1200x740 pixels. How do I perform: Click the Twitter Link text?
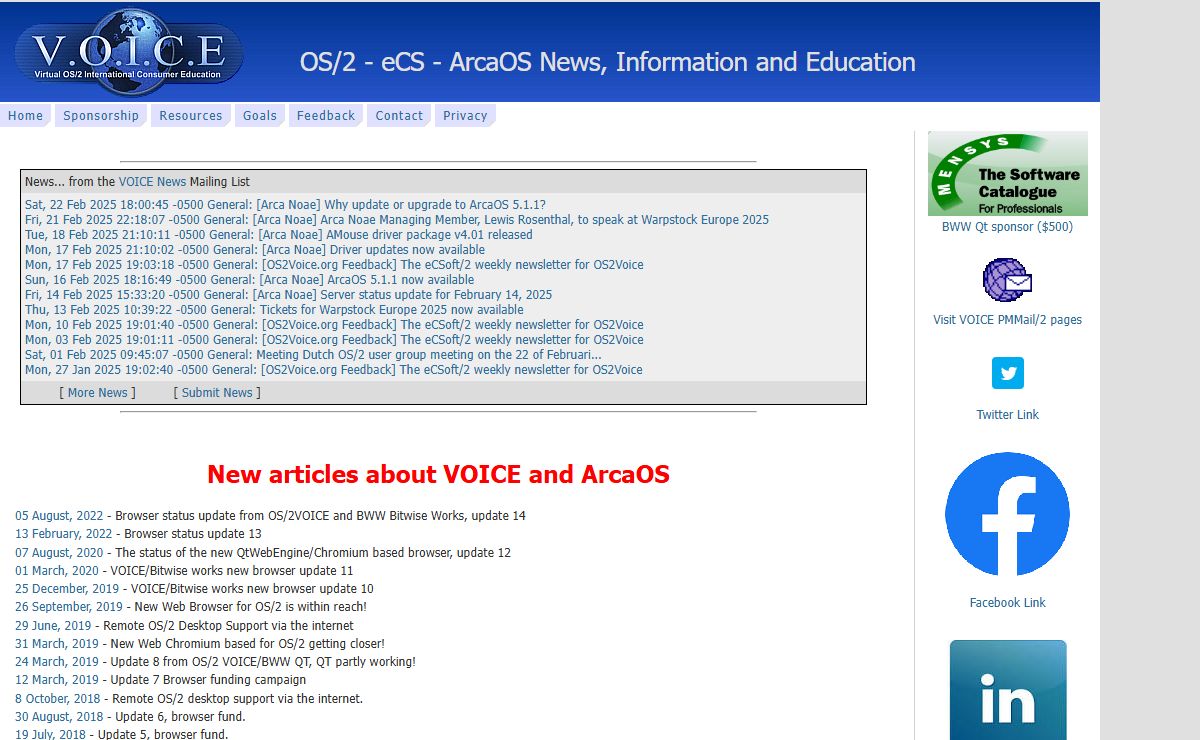click(1007, 415)
